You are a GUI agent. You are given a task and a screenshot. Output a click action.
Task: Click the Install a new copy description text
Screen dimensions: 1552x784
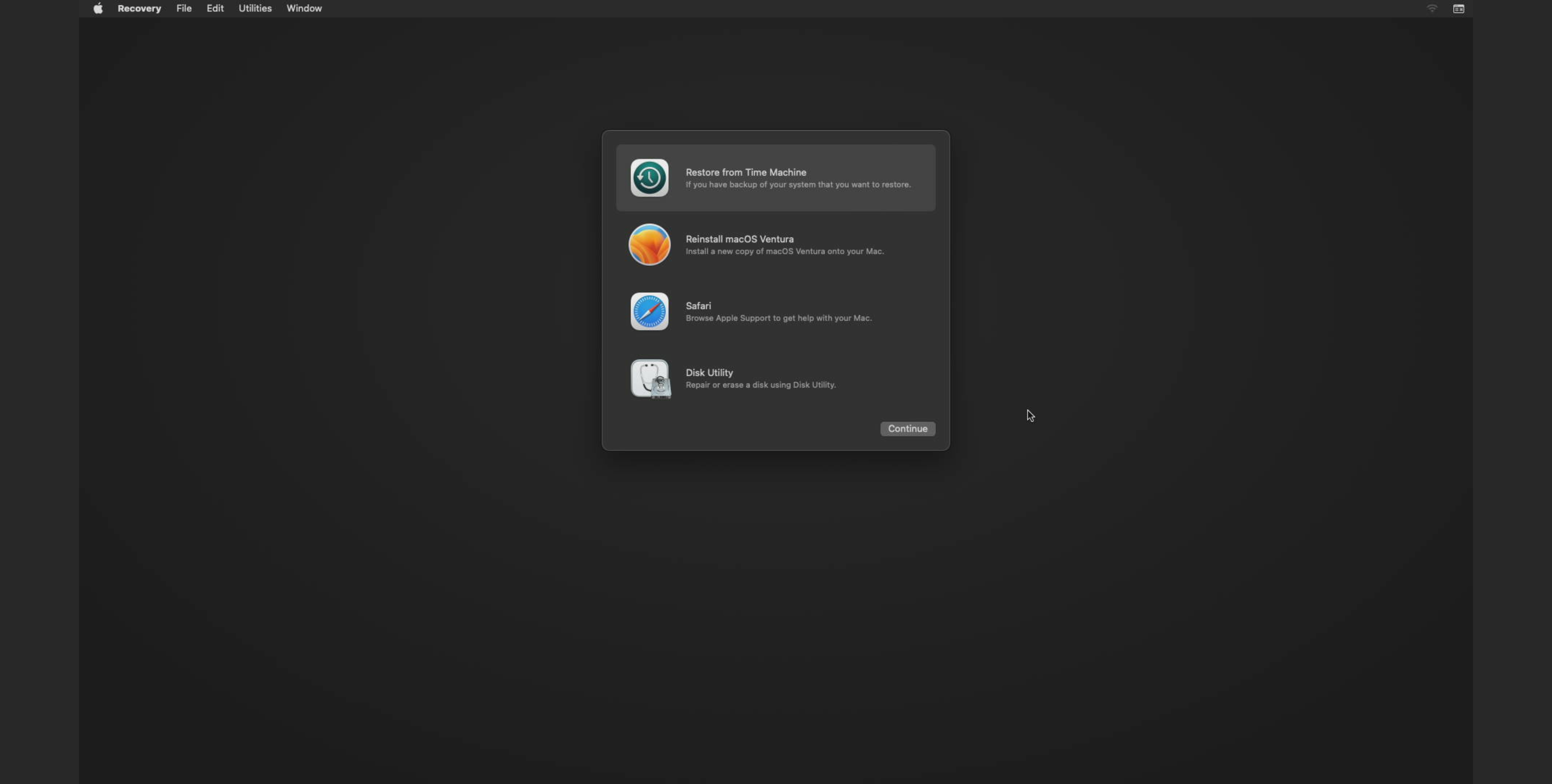(x=785, y=251)
